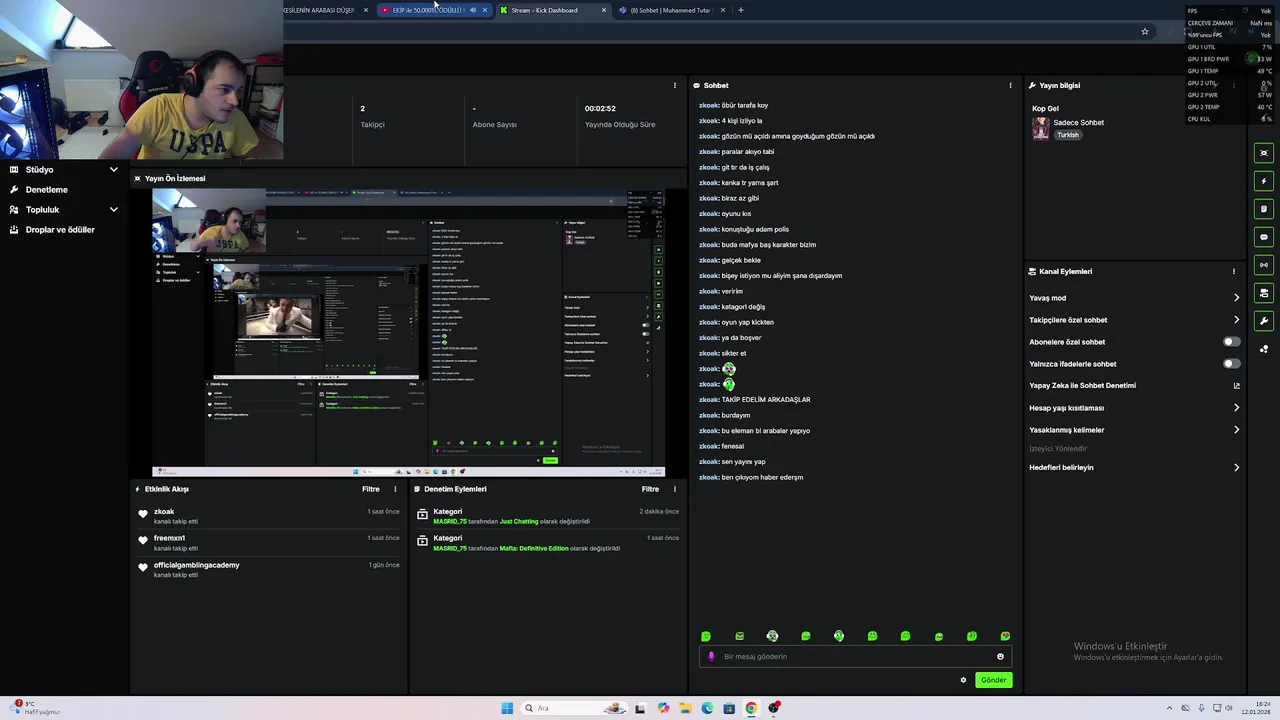Expand the Stüdyo sidebar section
The height and width of the screenshot is (720, 1280).
pyautogui.click(x=113, y=170)
